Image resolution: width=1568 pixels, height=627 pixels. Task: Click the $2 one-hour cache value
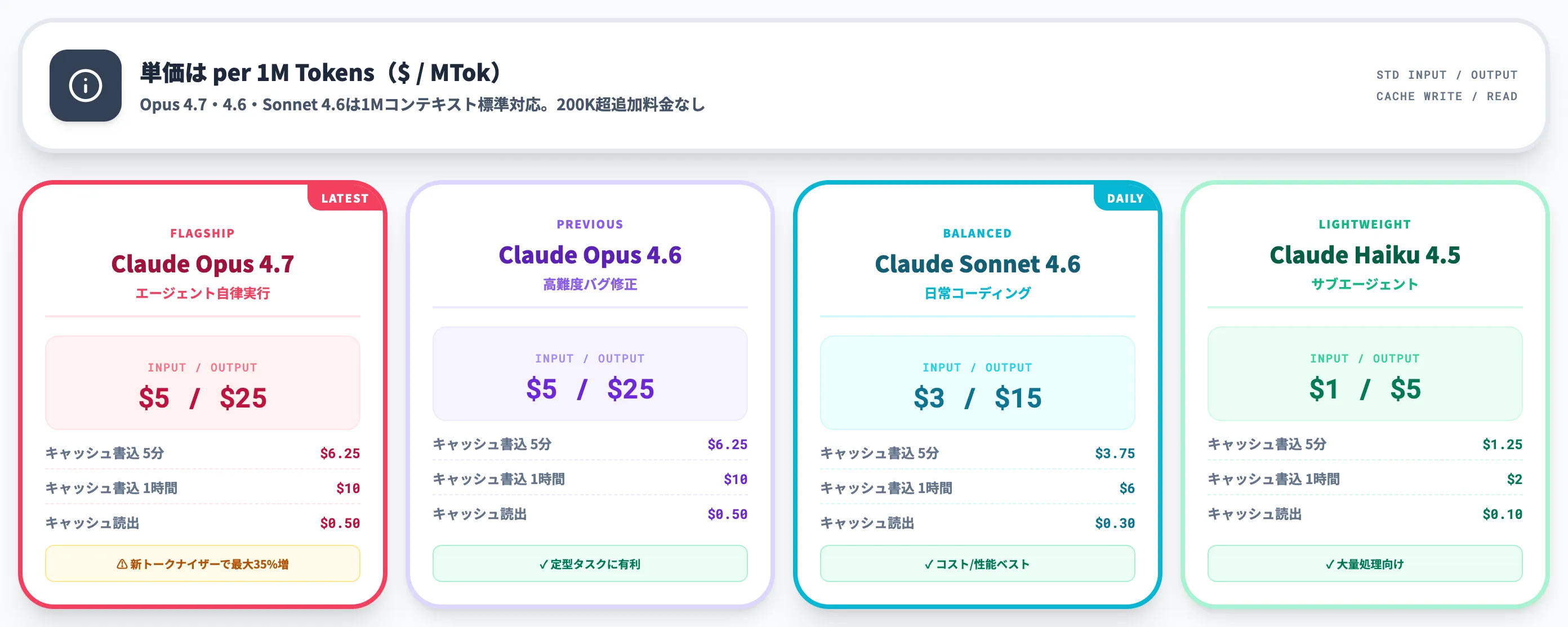coord(1514,479)
